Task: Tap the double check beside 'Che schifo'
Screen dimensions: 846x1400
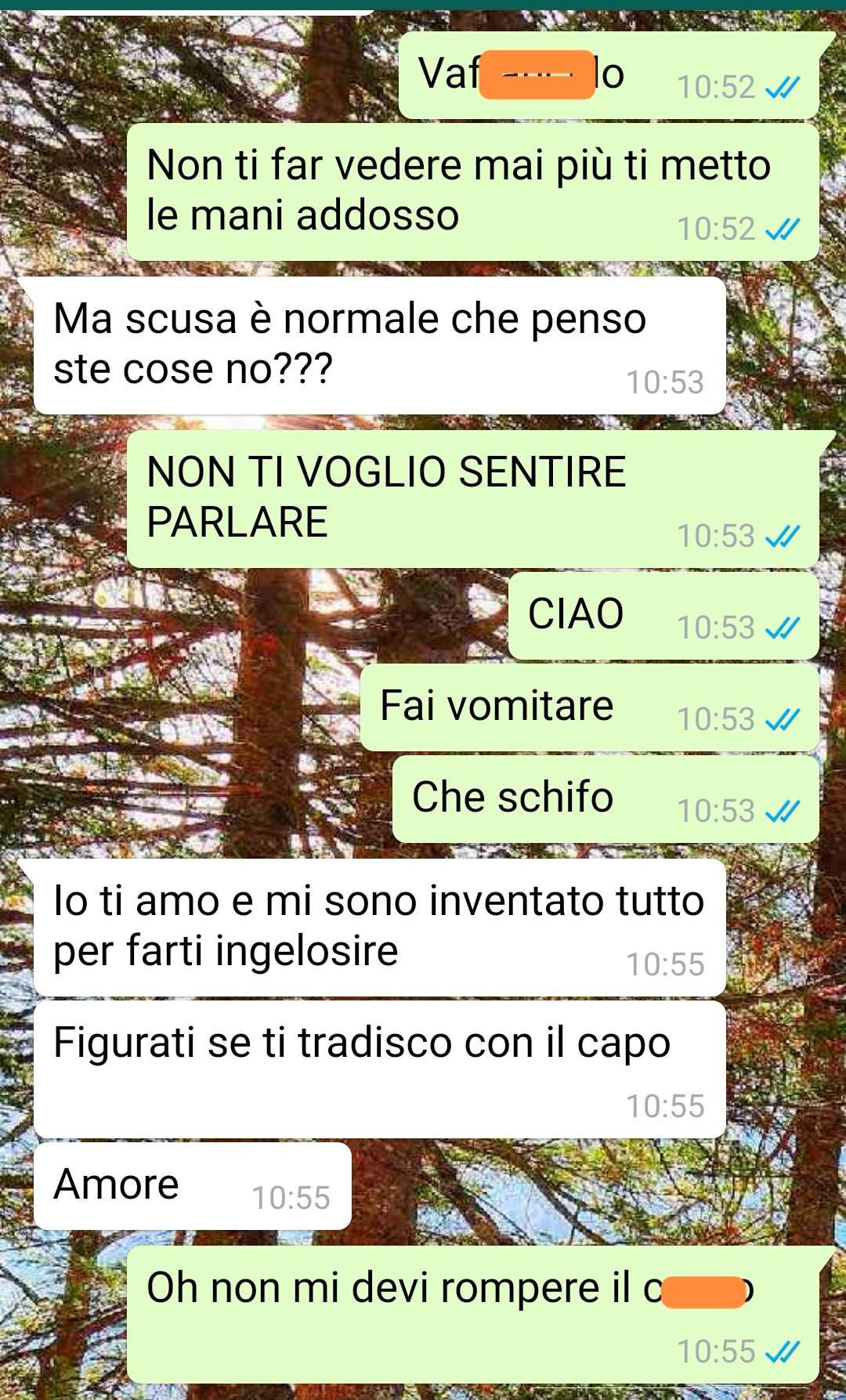Action: click(782, 811)
